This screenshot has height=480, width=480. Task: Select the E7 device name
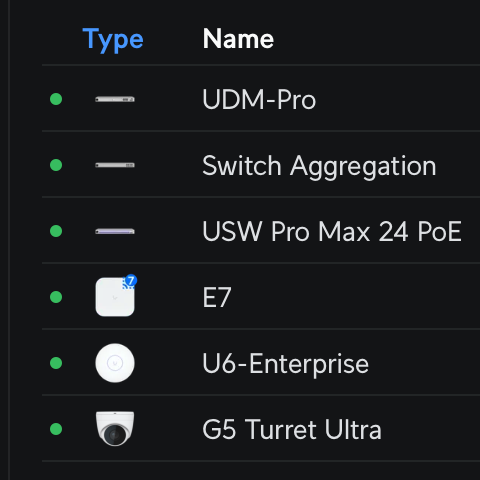(217, 297)
